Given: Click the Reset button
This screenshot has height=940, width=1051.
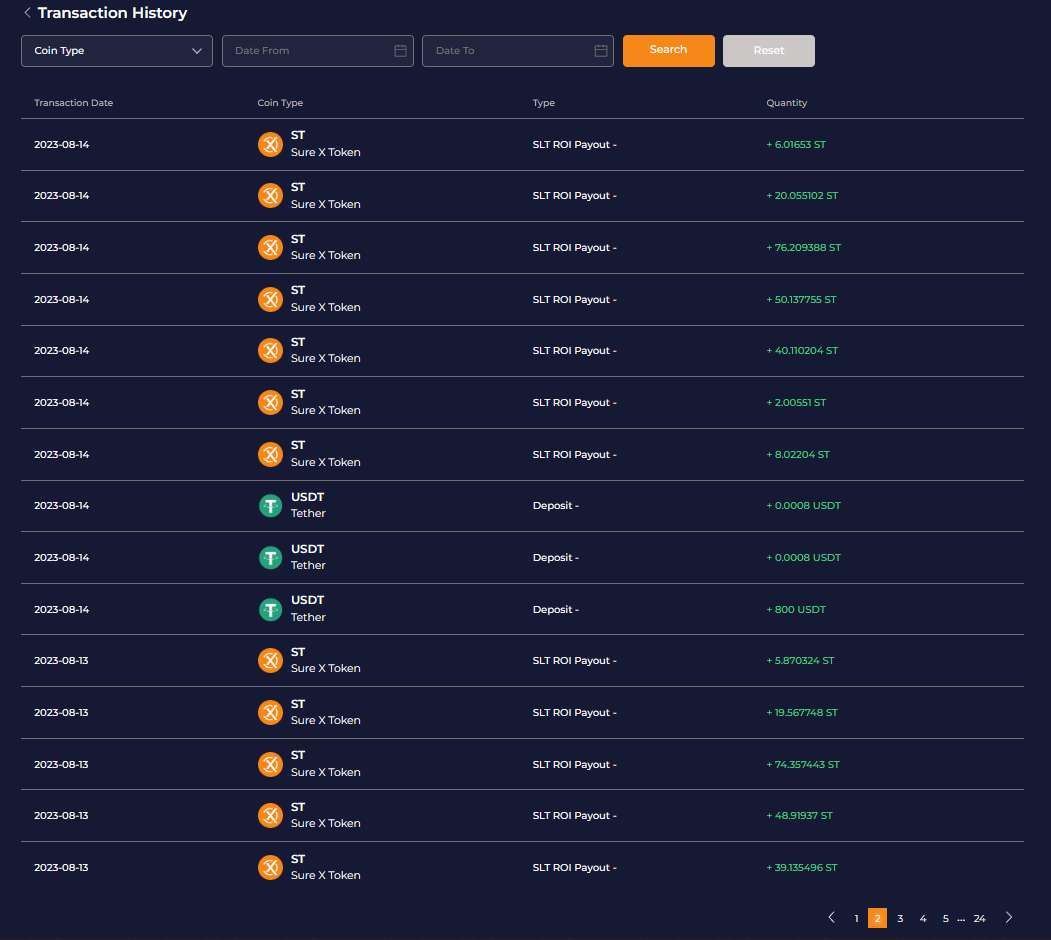Looking at the screenshot, I should [x=768, y=51].
